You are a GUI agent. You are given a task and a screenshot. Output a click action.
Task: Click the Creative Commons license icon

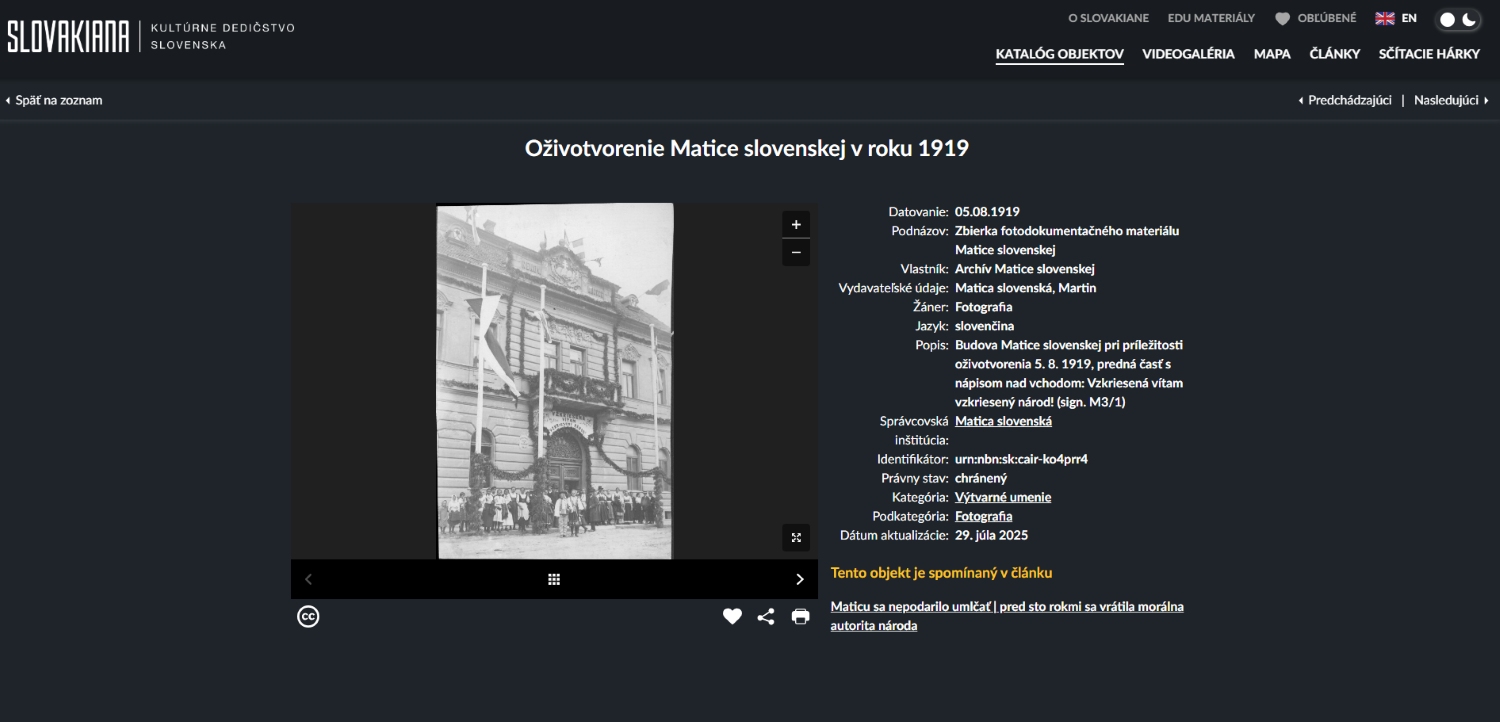point(308,617)
